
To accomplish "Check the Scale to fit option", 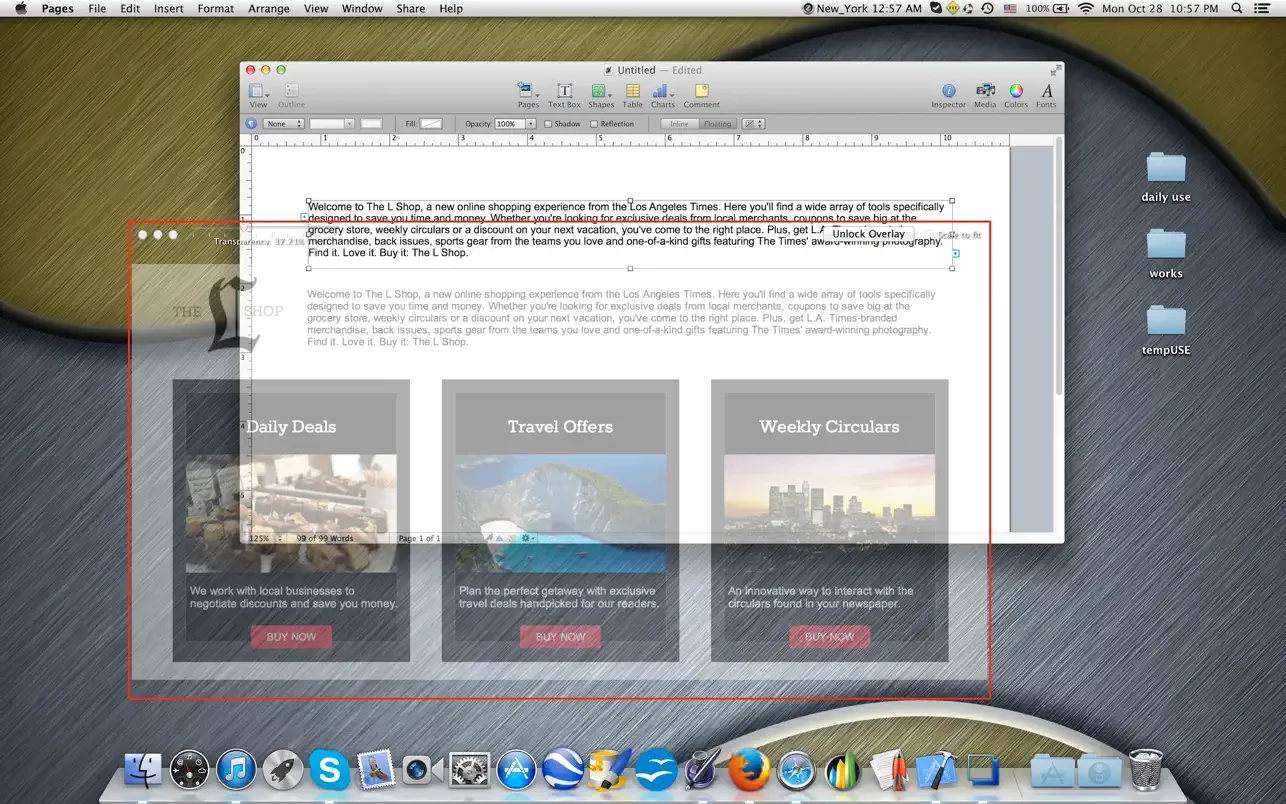I will click(x=929, y=235).
